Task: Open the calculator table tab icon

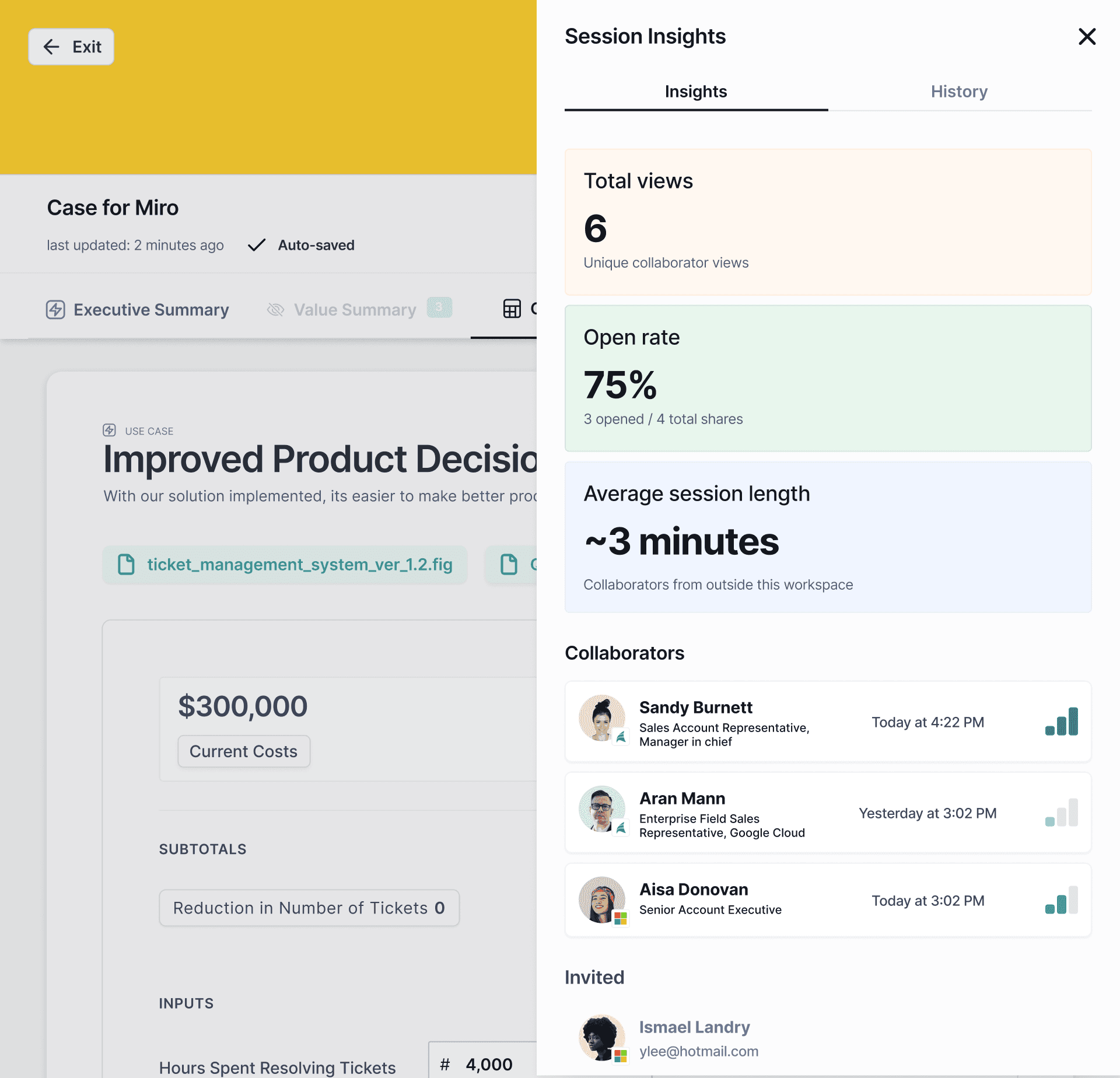Action: pyautogui.click(x=512, y=309)
